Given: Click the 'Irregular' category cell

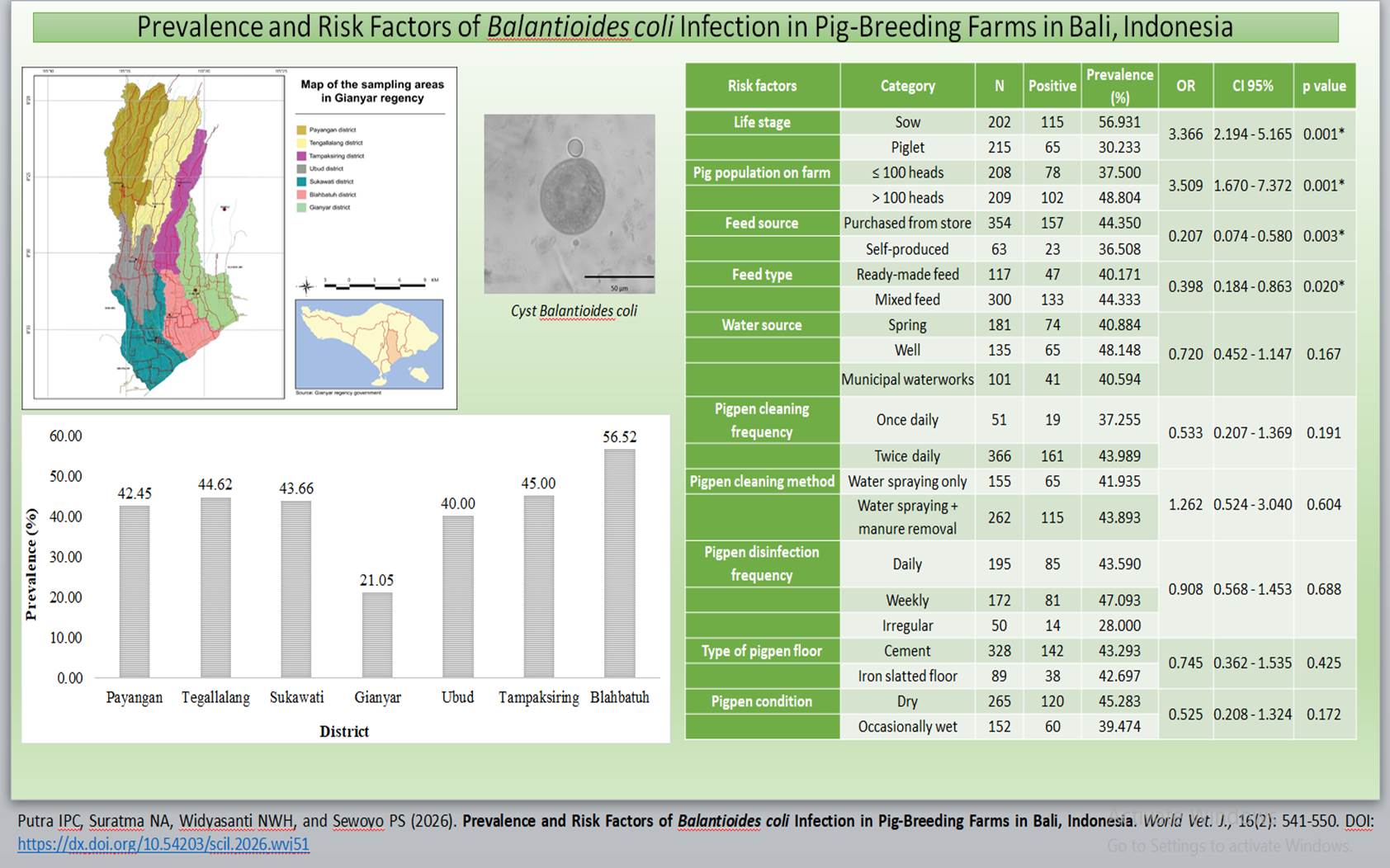Looking at the screenshot, I should point(907,625).
